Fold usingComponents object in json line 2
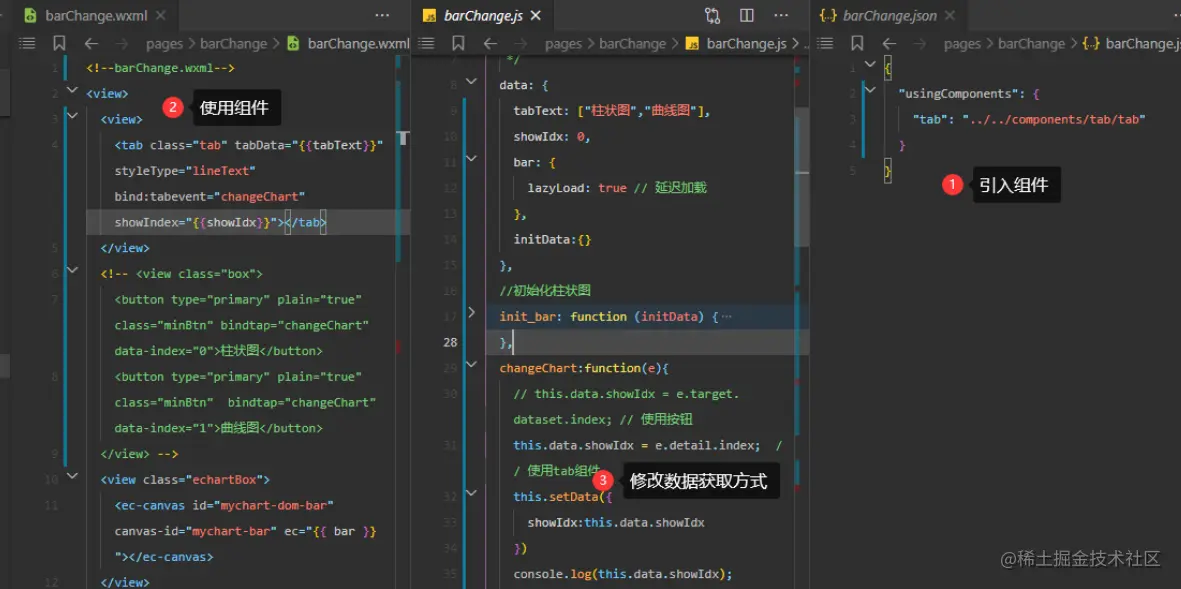The width and height of the screenshot is (1181, 589). (x=871, y=90)
